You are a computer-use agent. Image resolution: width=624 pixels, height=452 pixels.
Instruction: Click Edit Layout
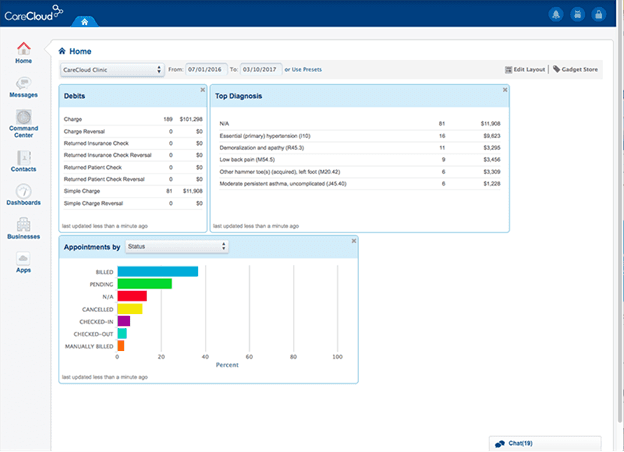click(526, 70)
